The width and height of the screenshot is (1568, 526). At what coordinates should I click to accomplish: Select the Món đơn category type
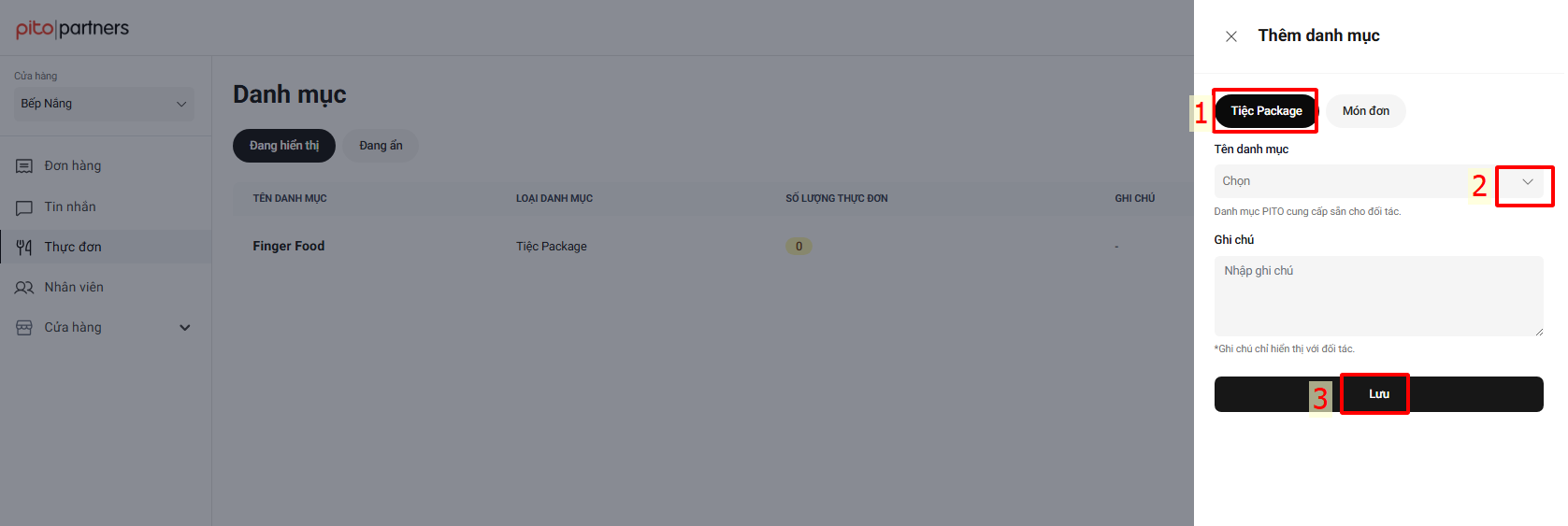1366,111
